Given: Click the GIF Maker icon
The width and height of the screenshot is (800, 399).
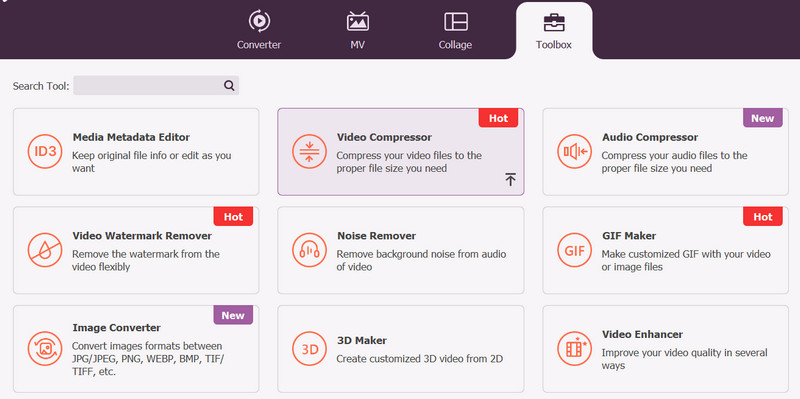Looking at the screenshot, I should 574,250.
